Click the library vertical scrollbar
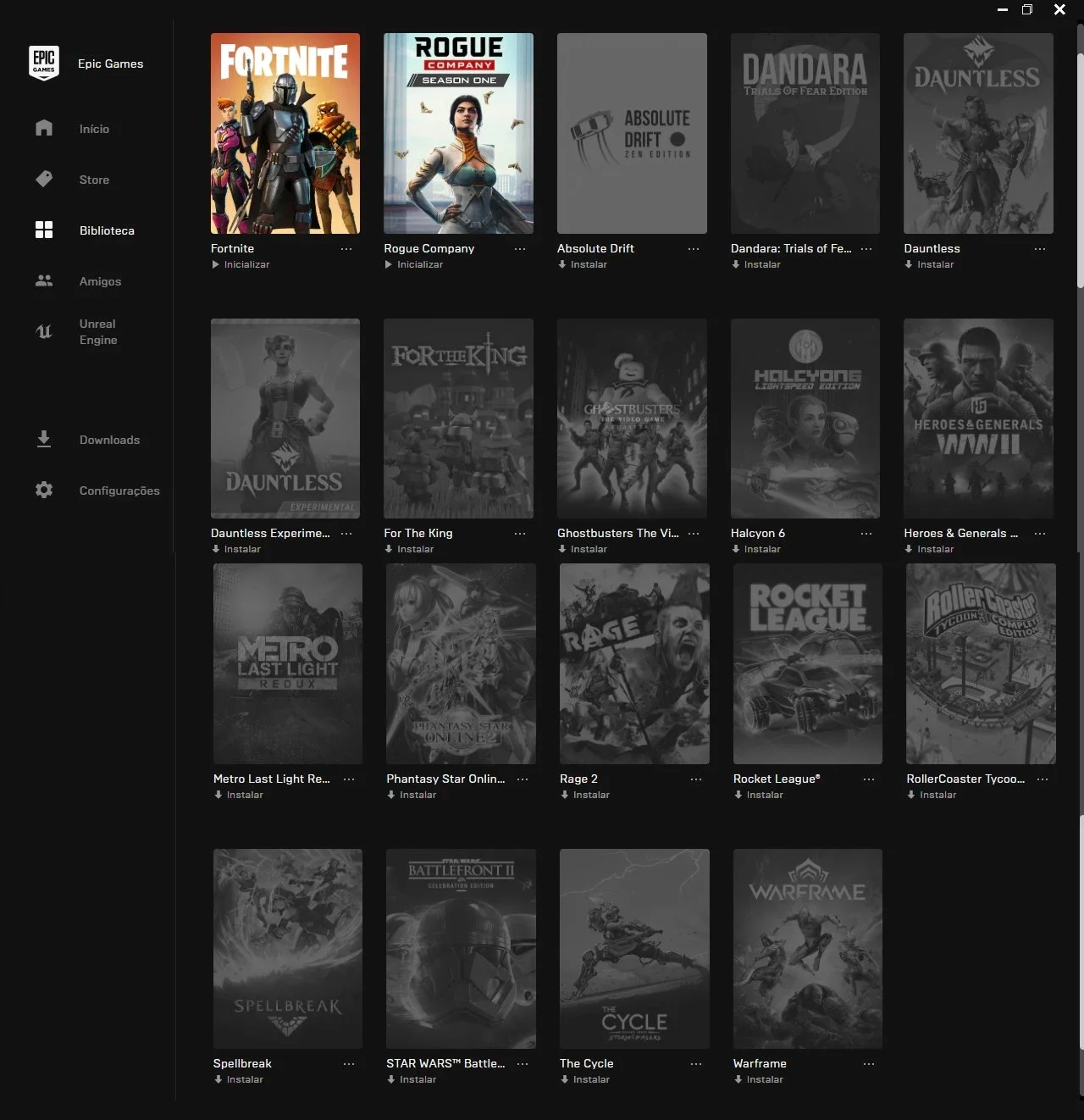This screenshot has width=1084, height=1120. (1081, 169)
